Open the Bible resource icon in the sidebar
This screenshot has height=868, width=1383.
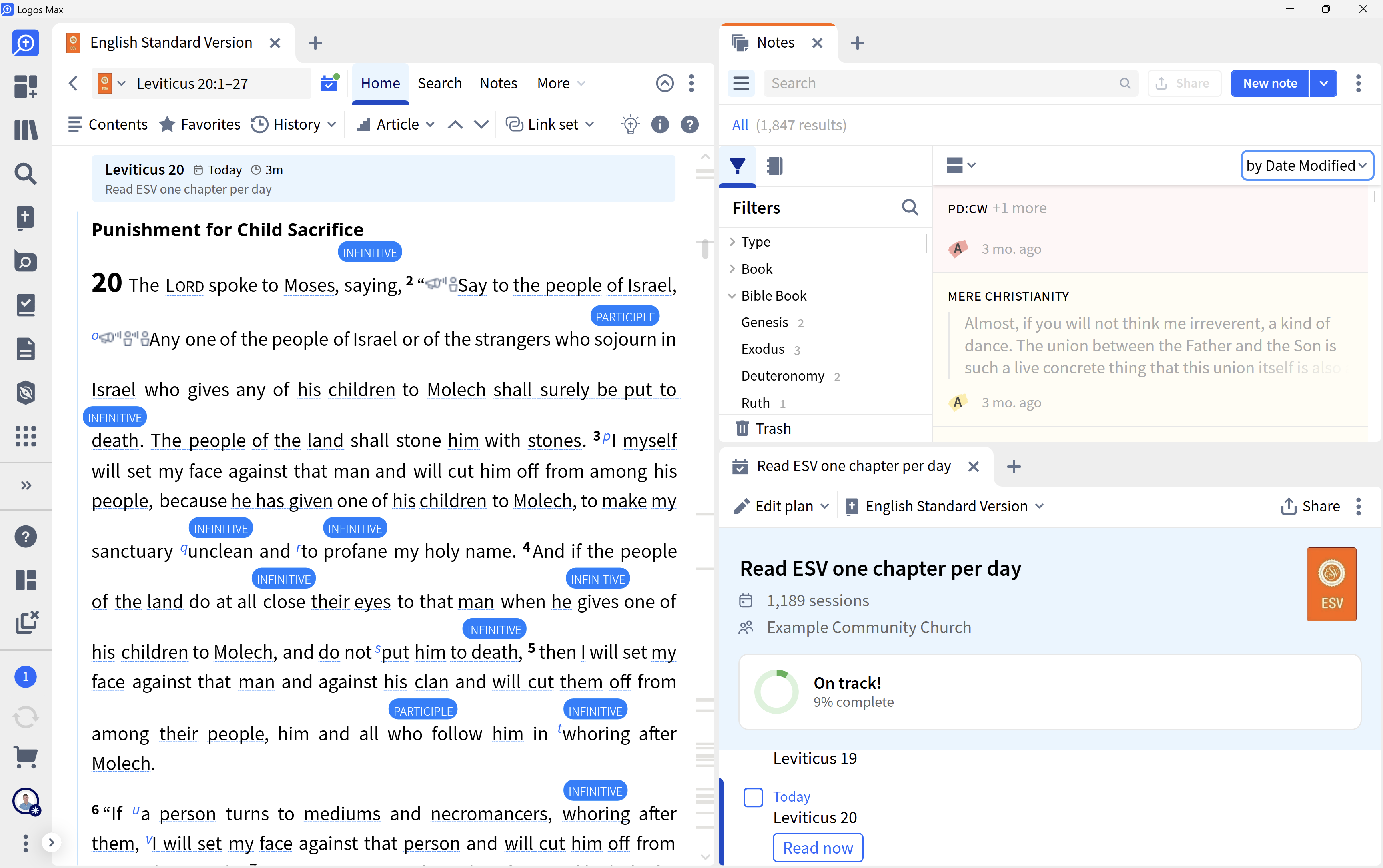tap(25, 218)
